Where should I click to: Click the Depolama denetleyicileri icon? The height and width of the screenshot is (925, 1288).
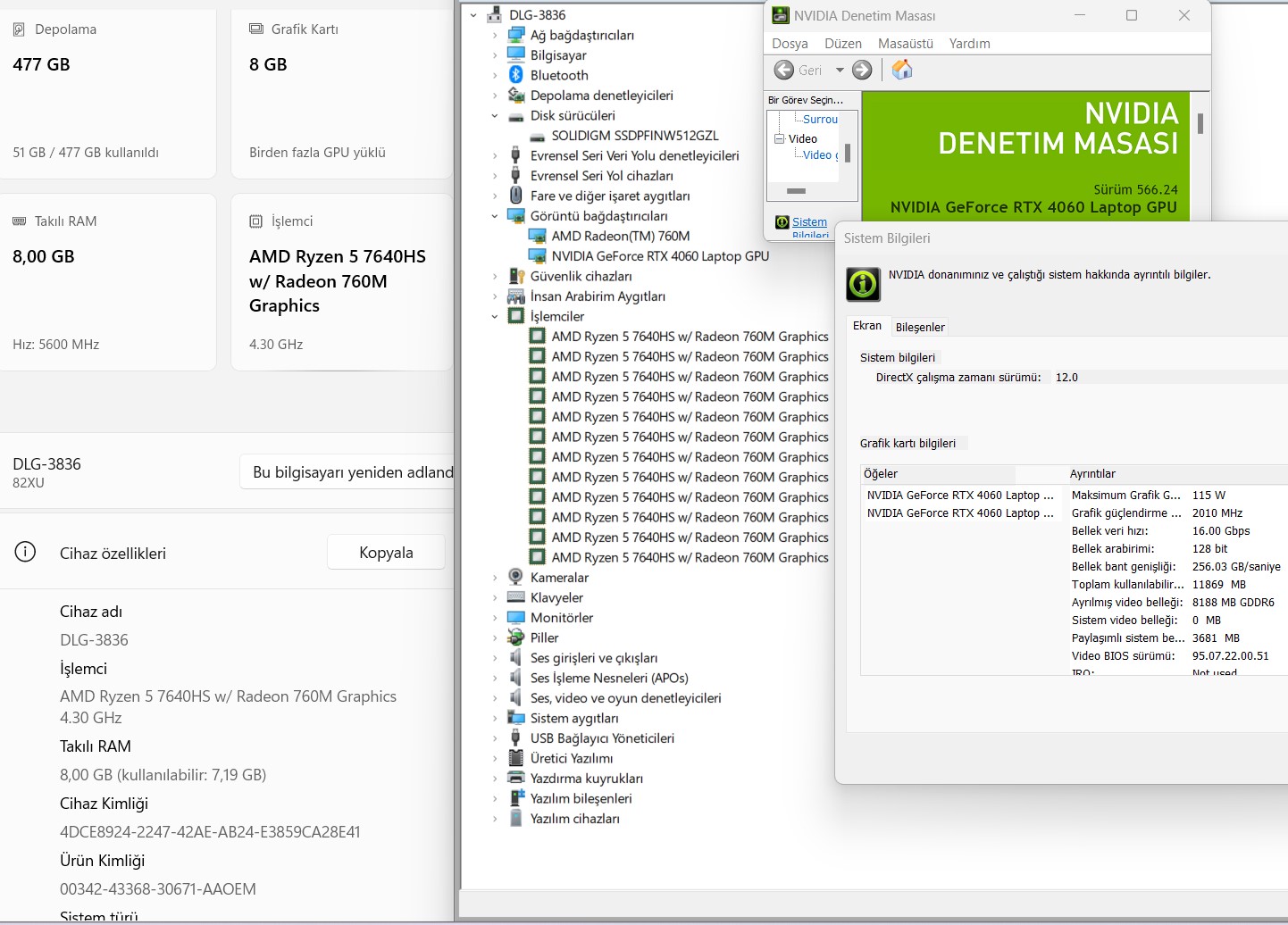[x=515, y=95]
